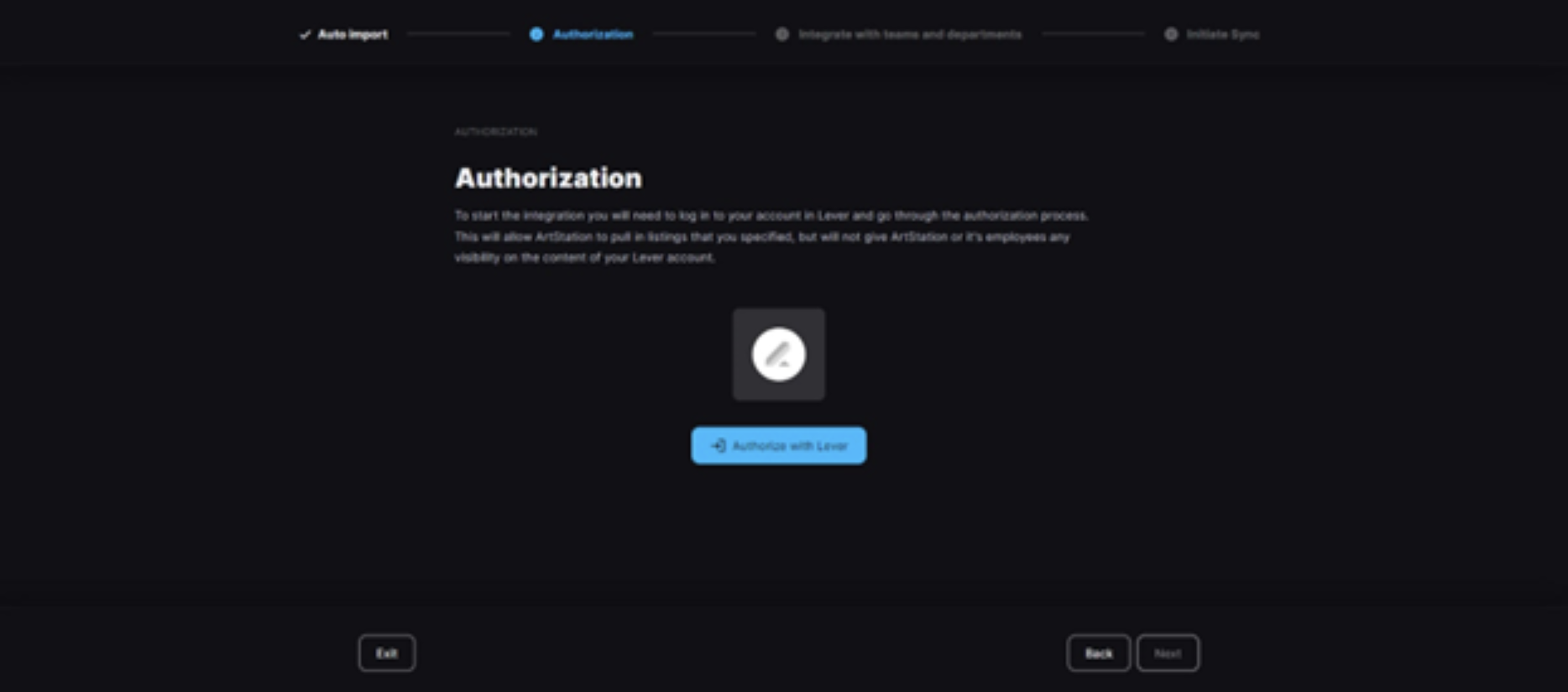Go to the Auto import step label

[x=353, y=34]
